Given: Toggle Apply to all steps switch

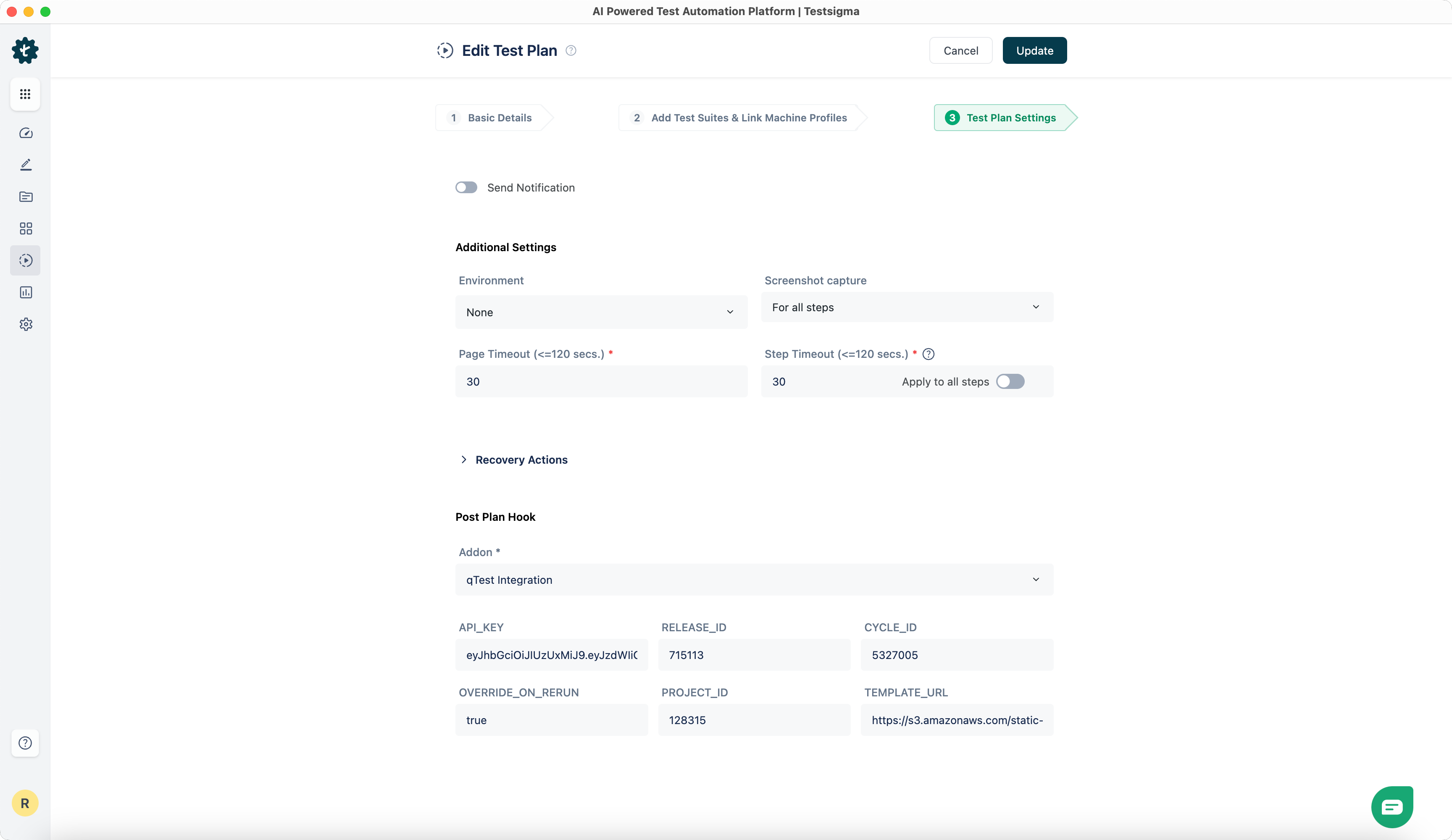Looking at the screenshot, I should point(1010,381).
